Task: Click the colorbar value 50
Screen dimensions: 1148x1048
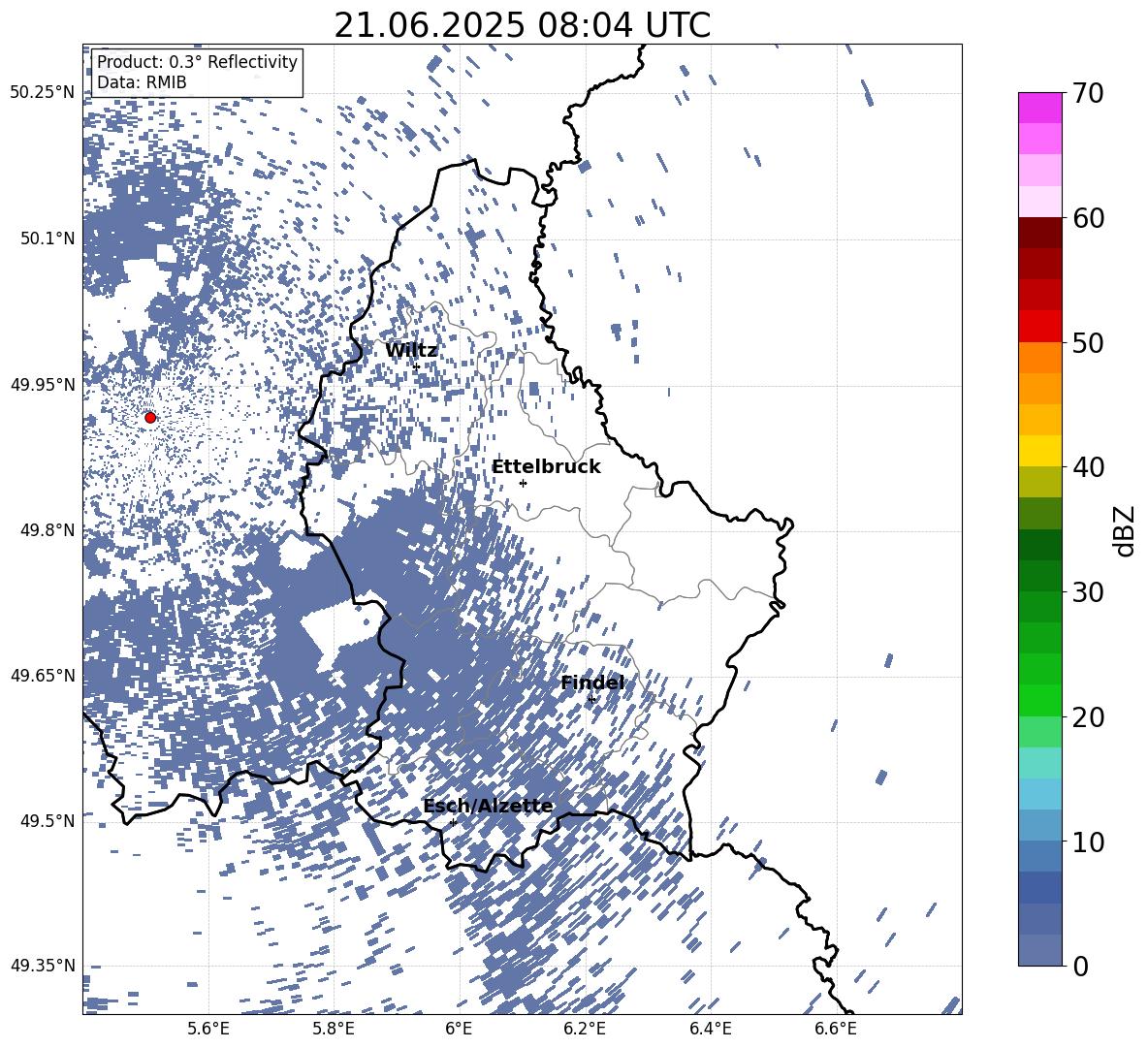Action: [1088, 343]
